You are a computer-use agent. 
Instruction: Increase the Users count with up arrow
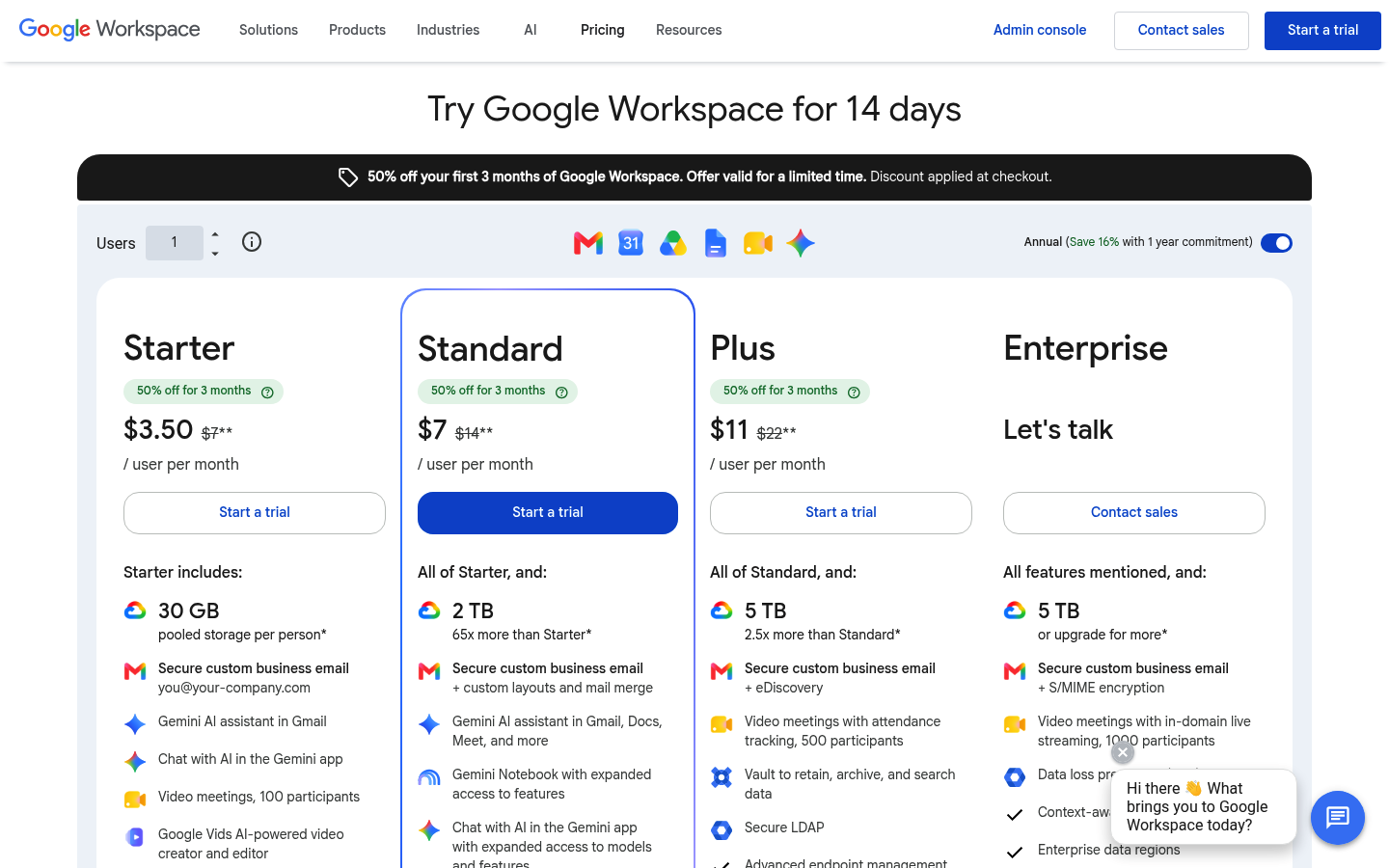[x=215, y=234]
